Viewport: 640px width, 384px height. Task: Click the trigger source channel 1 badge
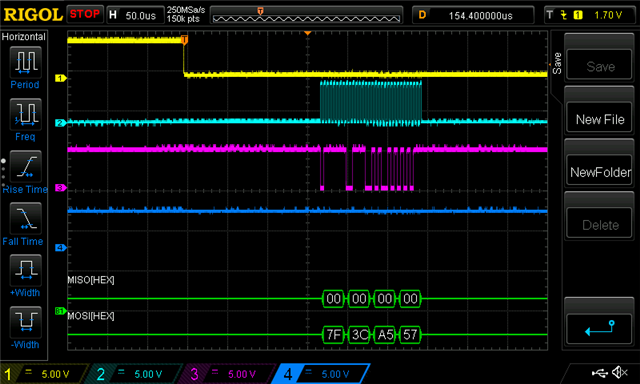pyautogui.click(x=578, y=15)
